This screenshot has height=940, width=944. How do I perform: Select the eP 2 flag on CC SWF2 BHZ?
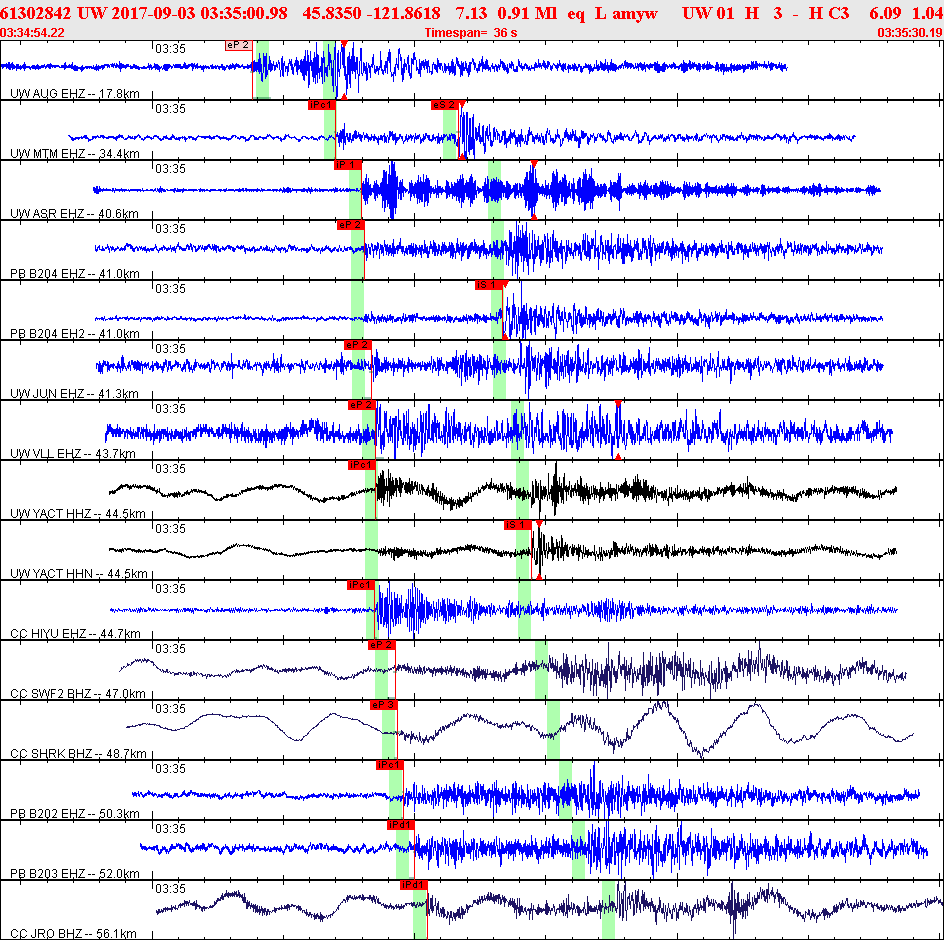382,646
